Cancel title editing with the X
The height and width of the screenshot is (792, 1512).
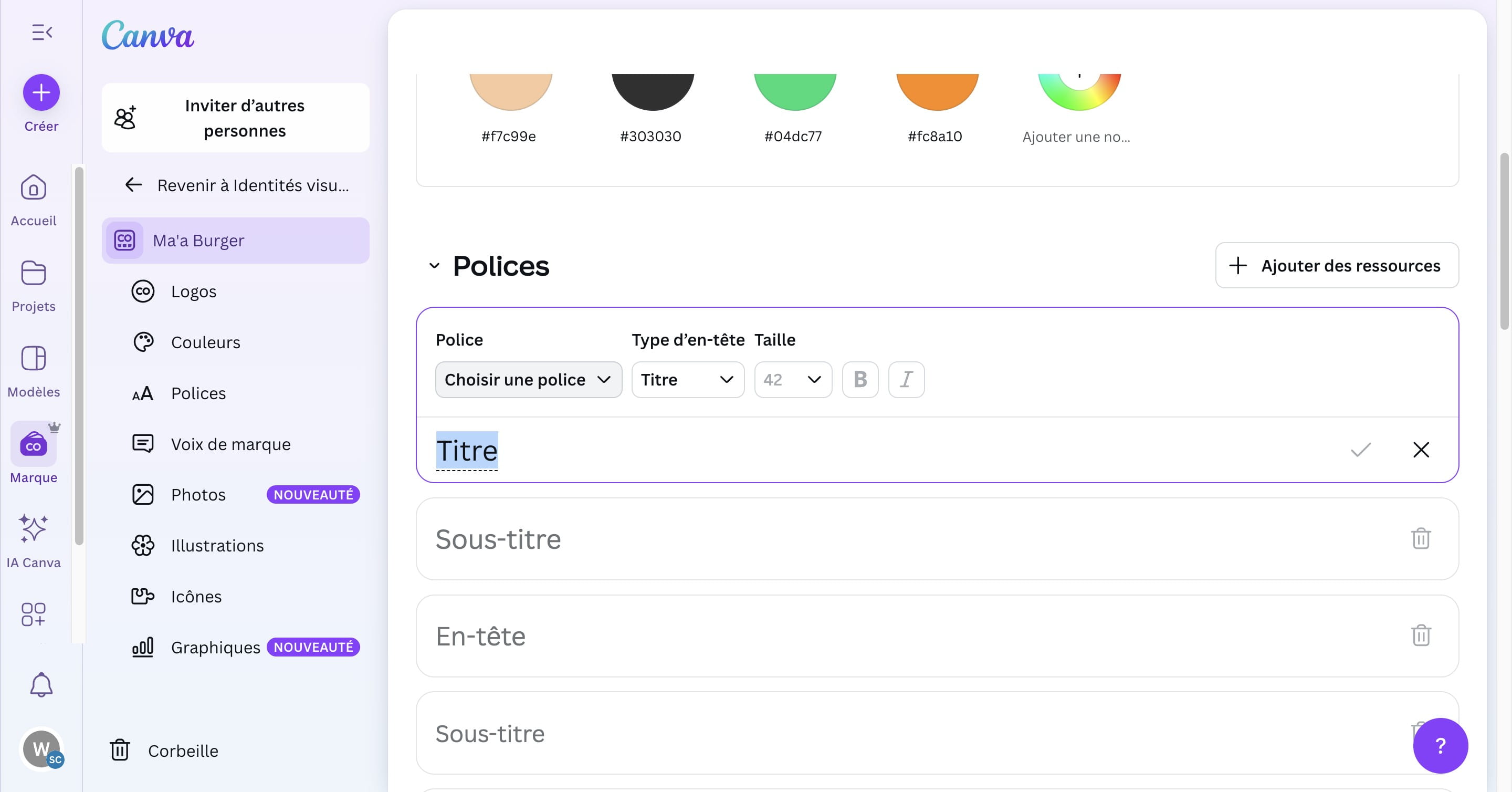click(1421, 450)
